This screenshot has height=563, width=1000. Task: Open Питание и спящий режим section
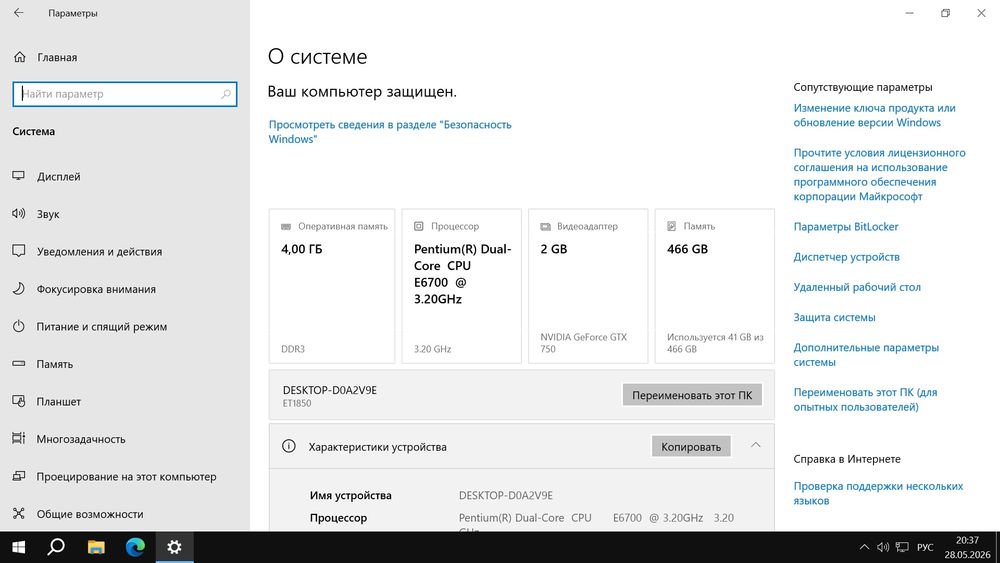pyautogui.click(x=125, y=326)
